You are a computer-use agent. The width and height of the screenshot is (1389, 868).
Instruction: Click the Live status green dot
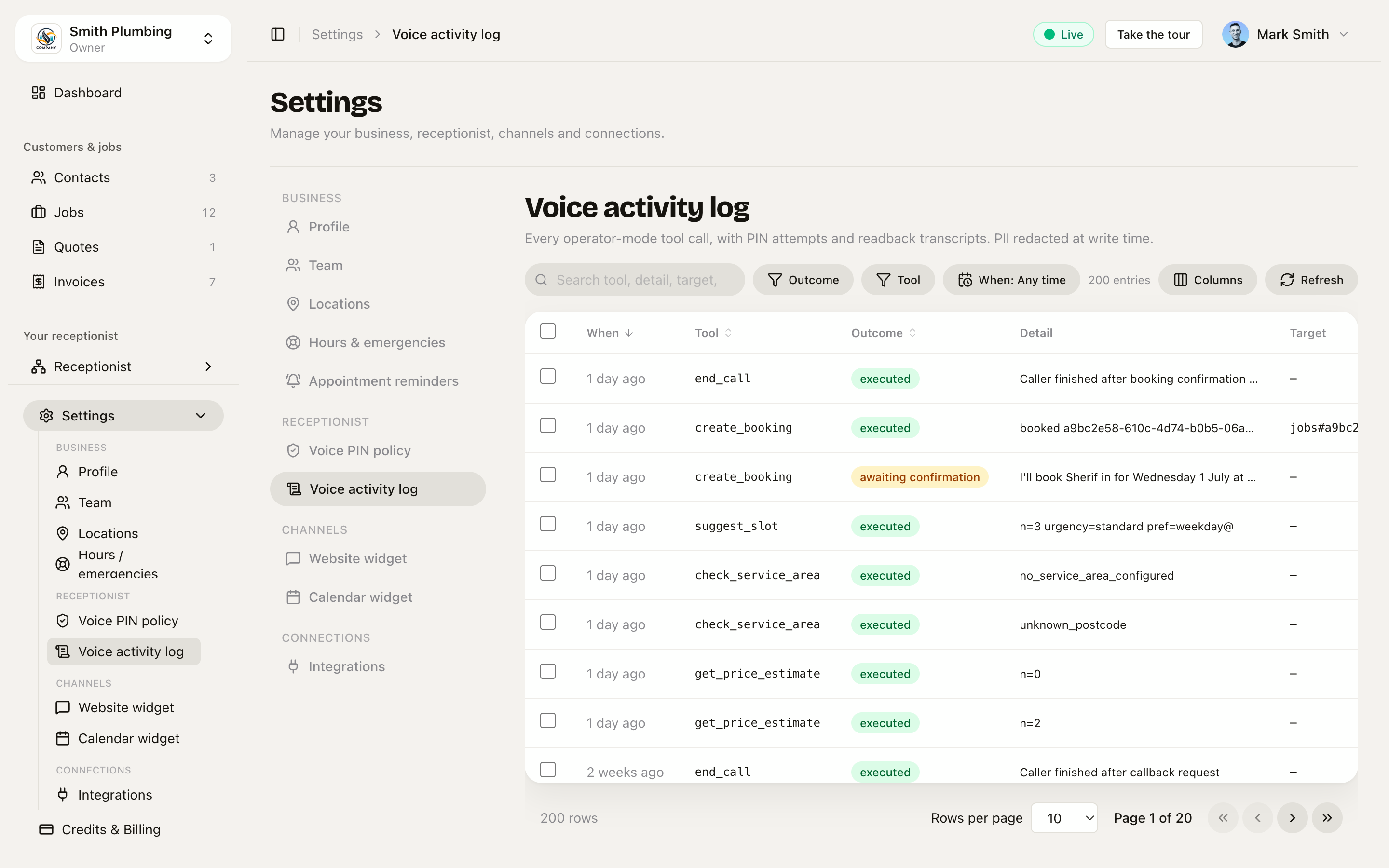tap(1049, 34)
